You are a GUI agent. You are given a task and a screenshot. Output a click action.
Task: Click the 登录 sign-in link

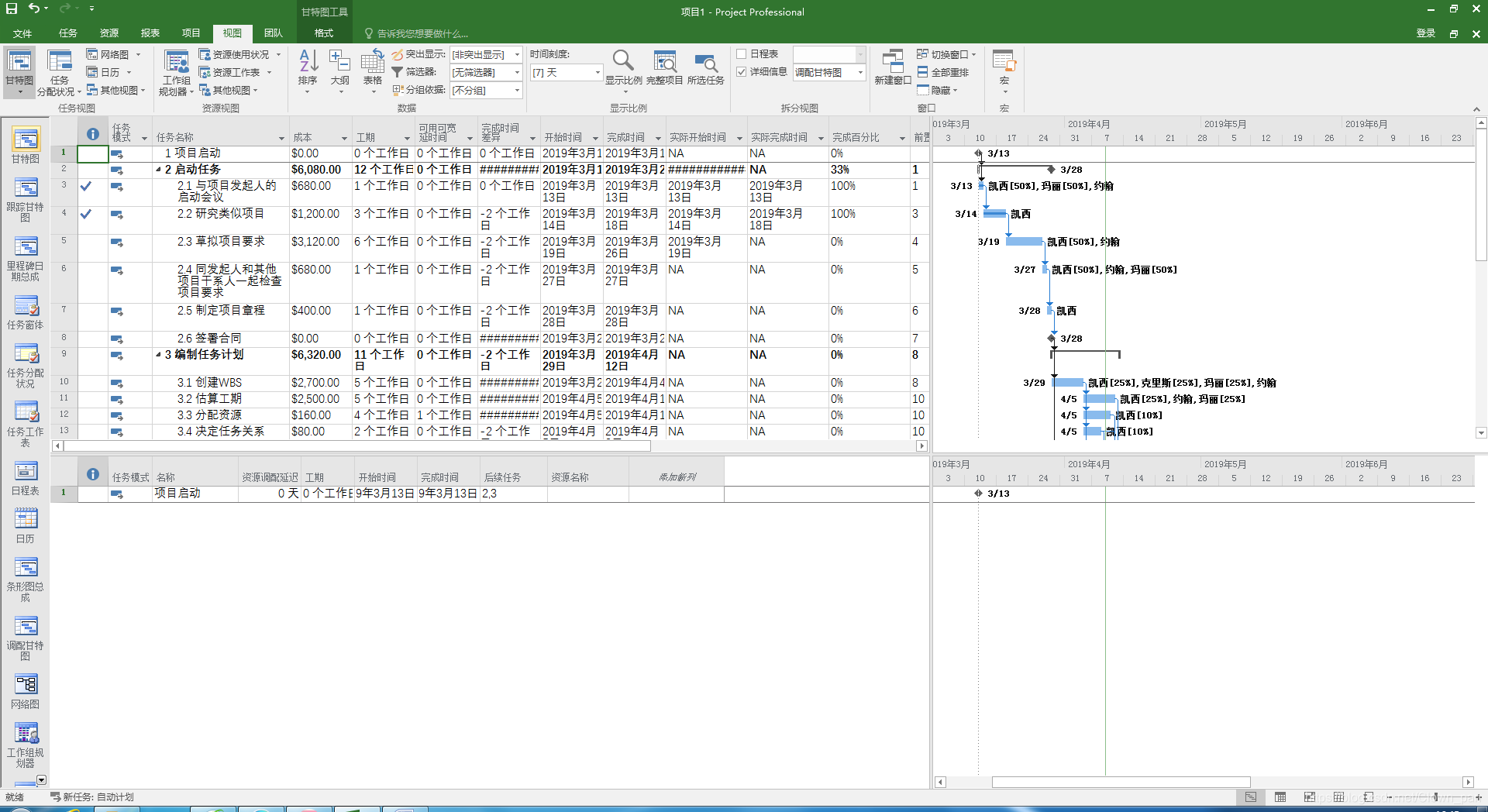point(1426,33)
